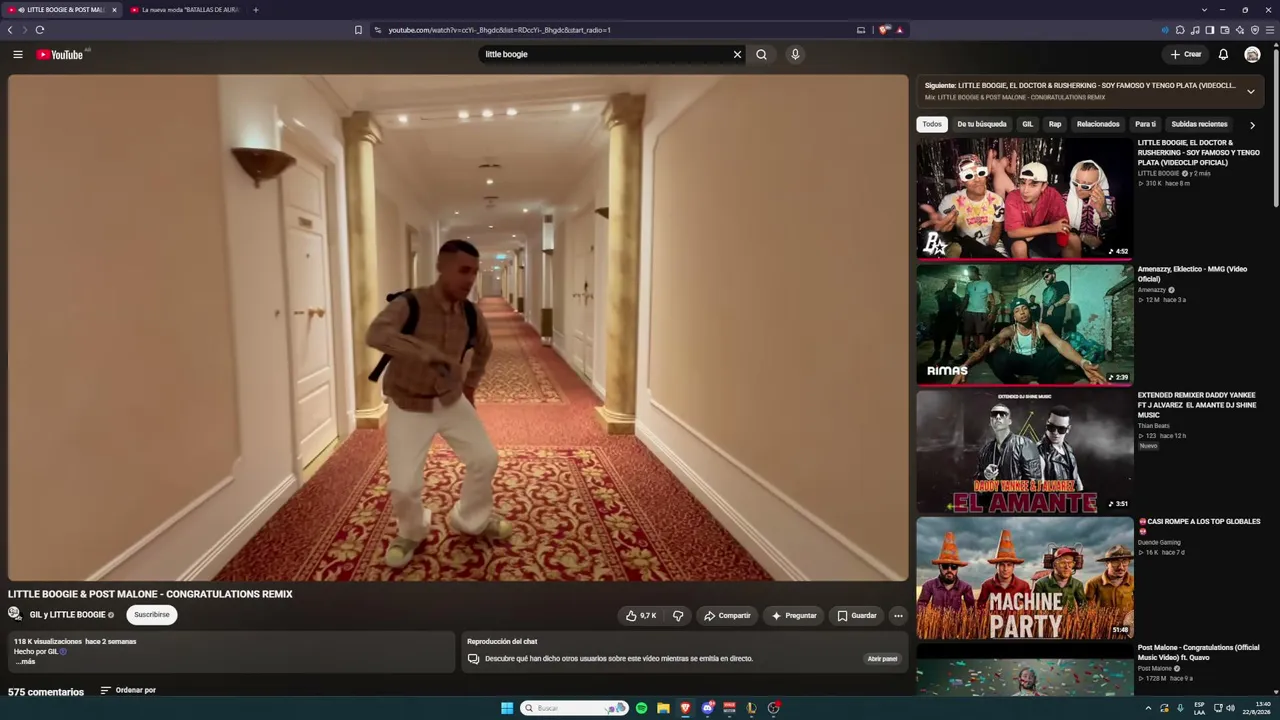Select the 'Para ti' filter chip

coord(1145,124)
